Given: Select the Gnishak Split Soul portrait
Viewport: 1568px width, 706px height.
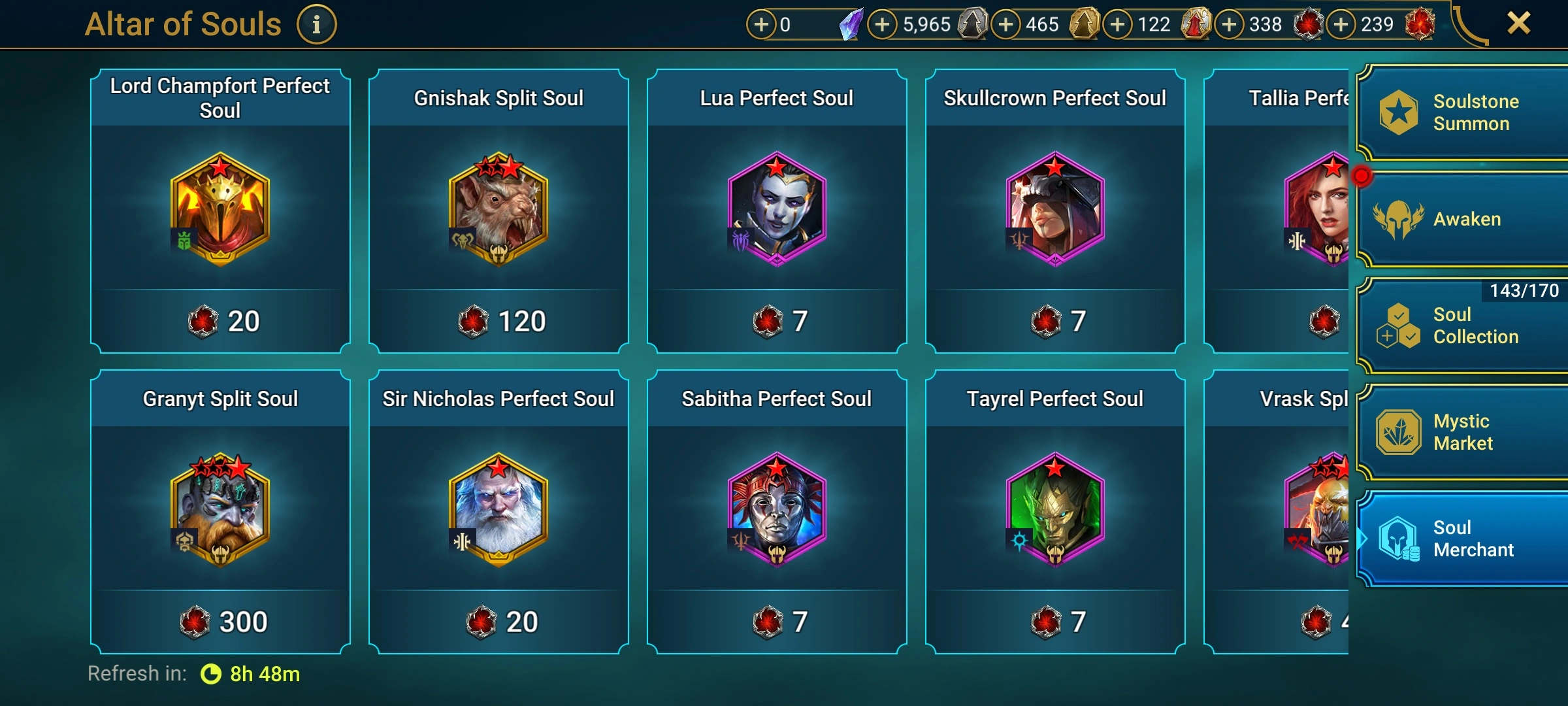Looking at the screenshot, I should coord(498,209).
